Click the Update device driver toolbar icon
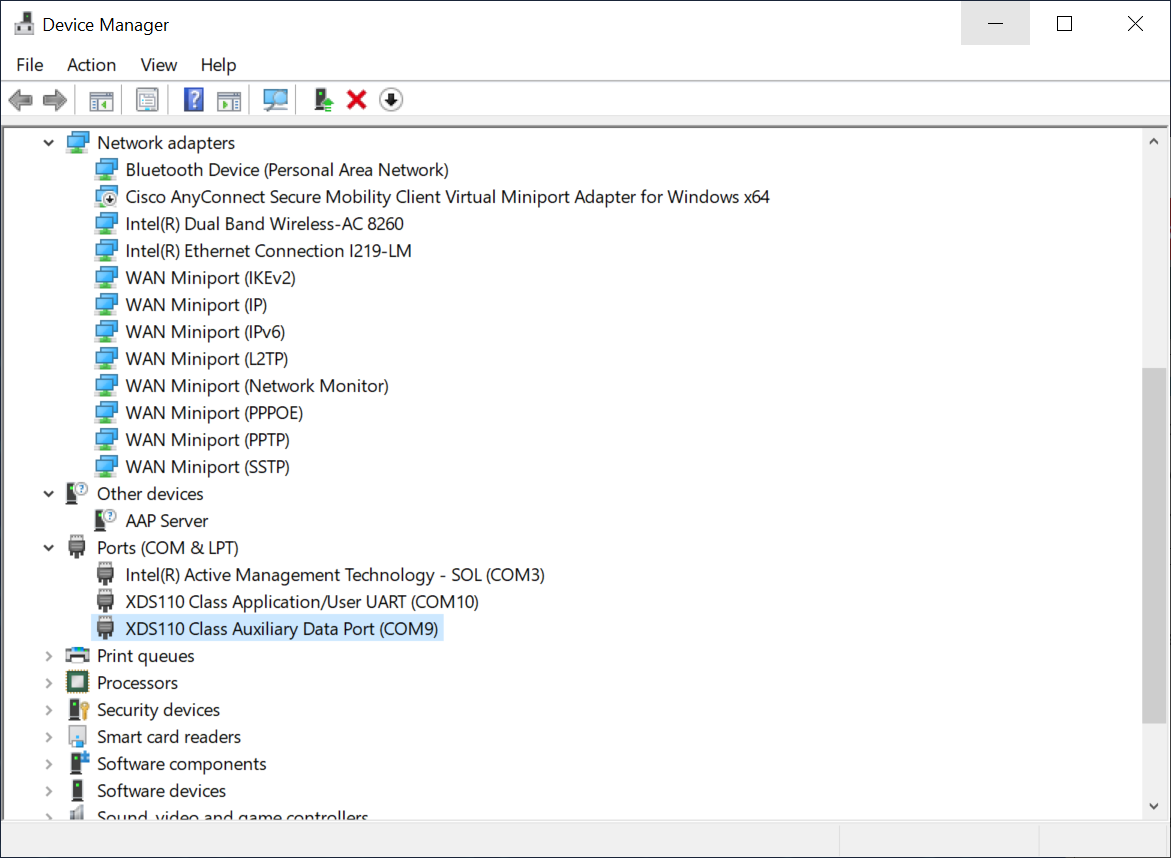Screen dimensions: 1171x858 click(x=323, y=99)
